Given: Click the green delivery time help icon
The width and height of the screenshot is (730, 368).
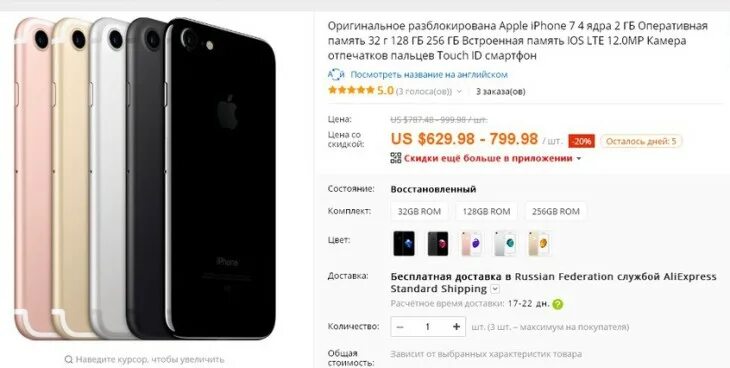Looking at the screenshot, I should click(558, 304).
